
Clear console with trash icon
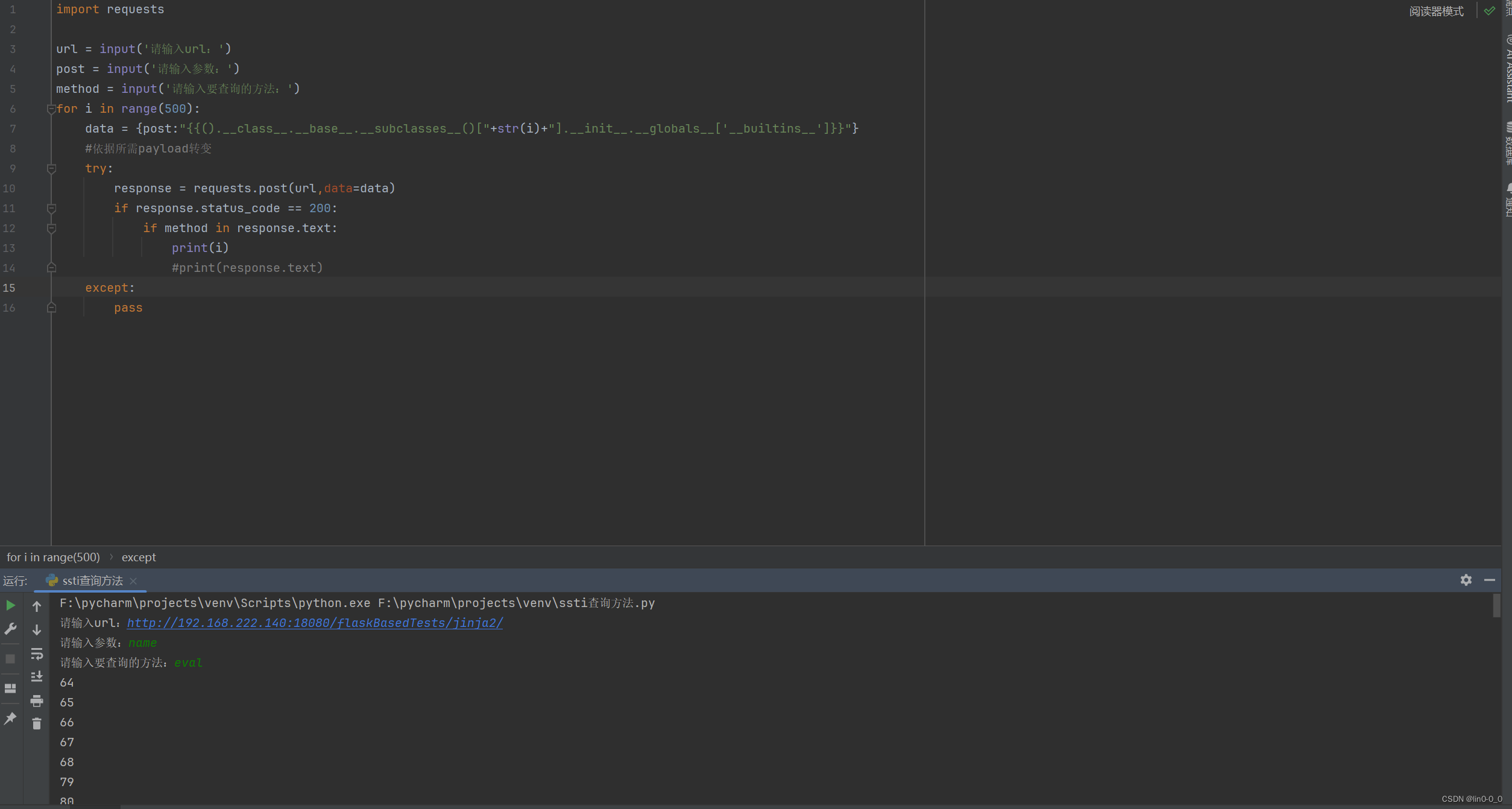click(x=37, y=723)
